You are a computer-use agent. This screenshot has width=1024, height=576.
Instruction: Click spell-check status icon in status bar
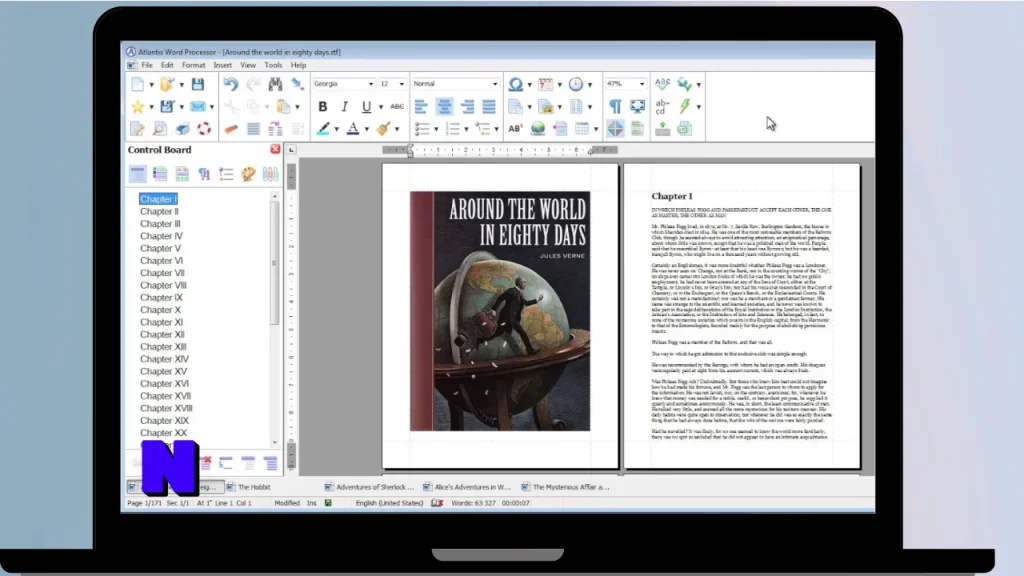tap(437, 503)
